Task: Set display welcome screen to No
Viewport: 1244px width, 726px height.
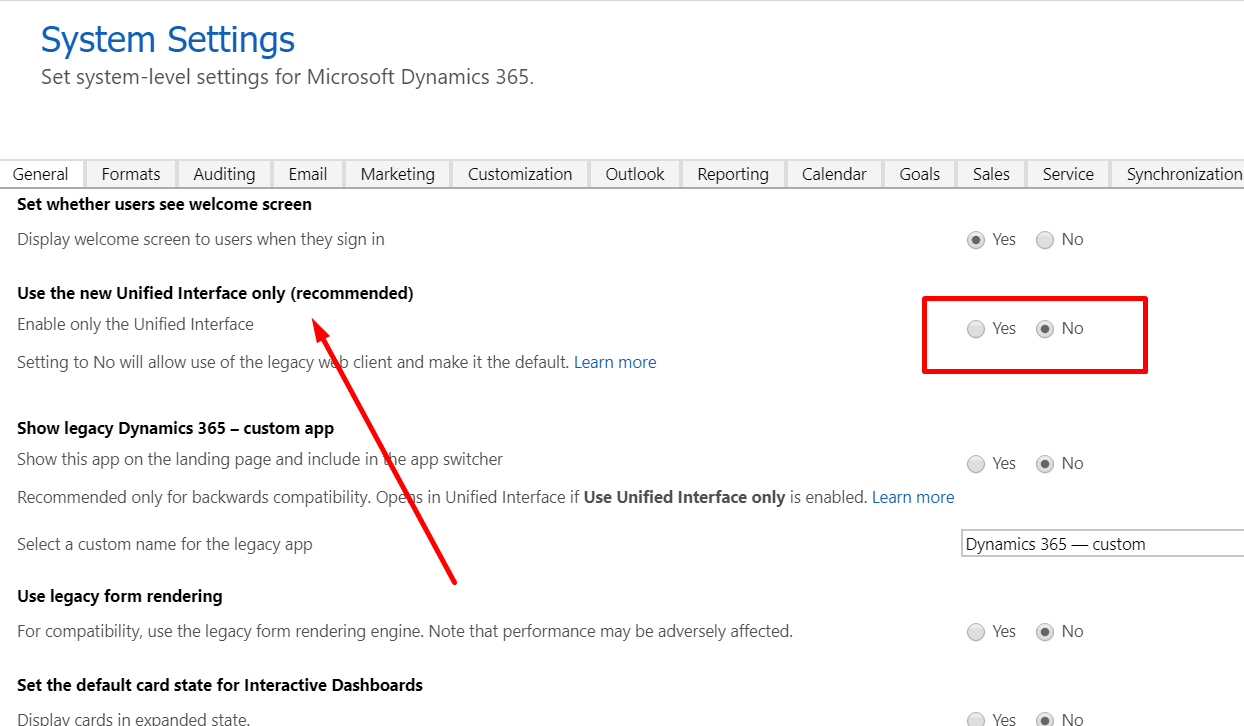Action: pyautogui.click(x=1045, y=240)
